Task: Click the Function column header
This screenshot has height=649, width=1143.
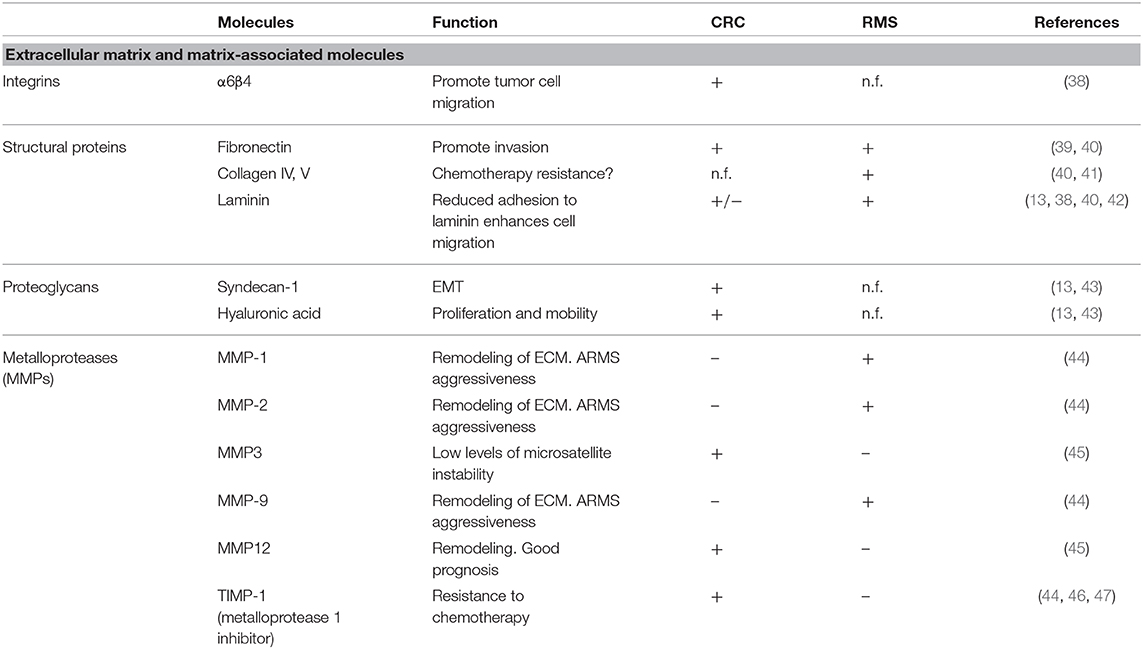Action: (465, 22)
